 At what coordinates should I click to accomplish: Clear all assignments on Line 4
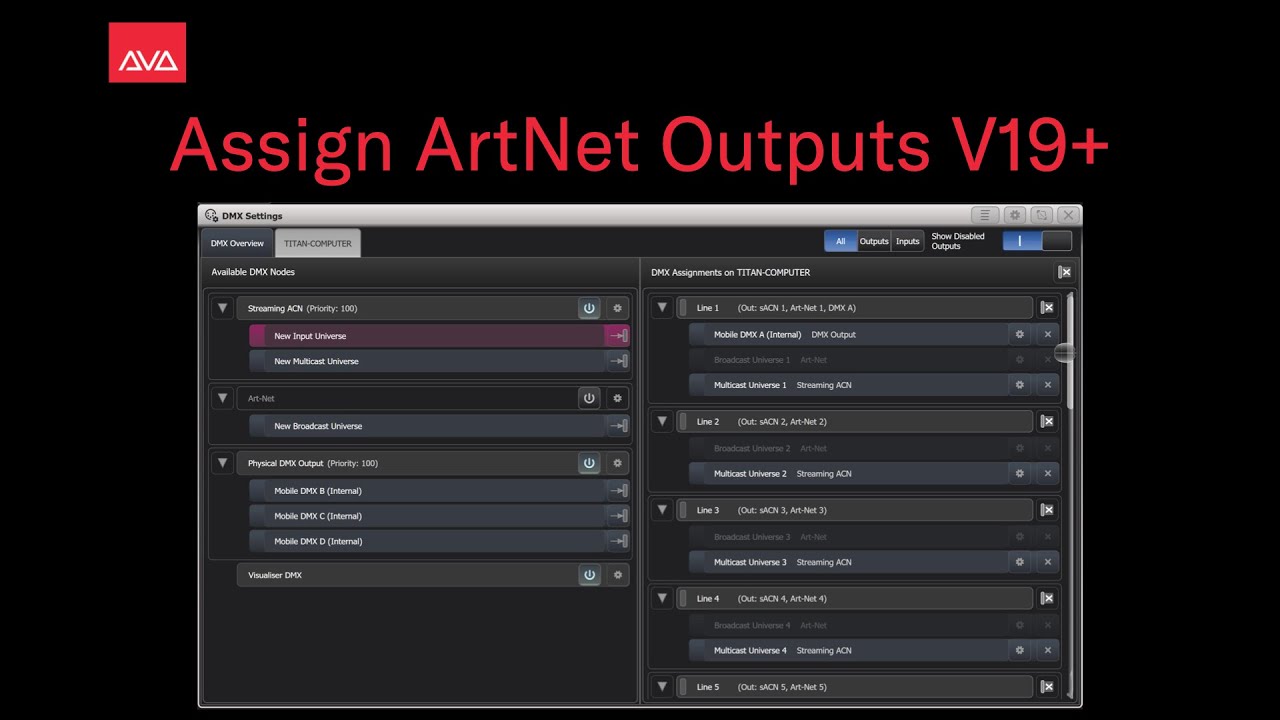[x=1047, y=598]
